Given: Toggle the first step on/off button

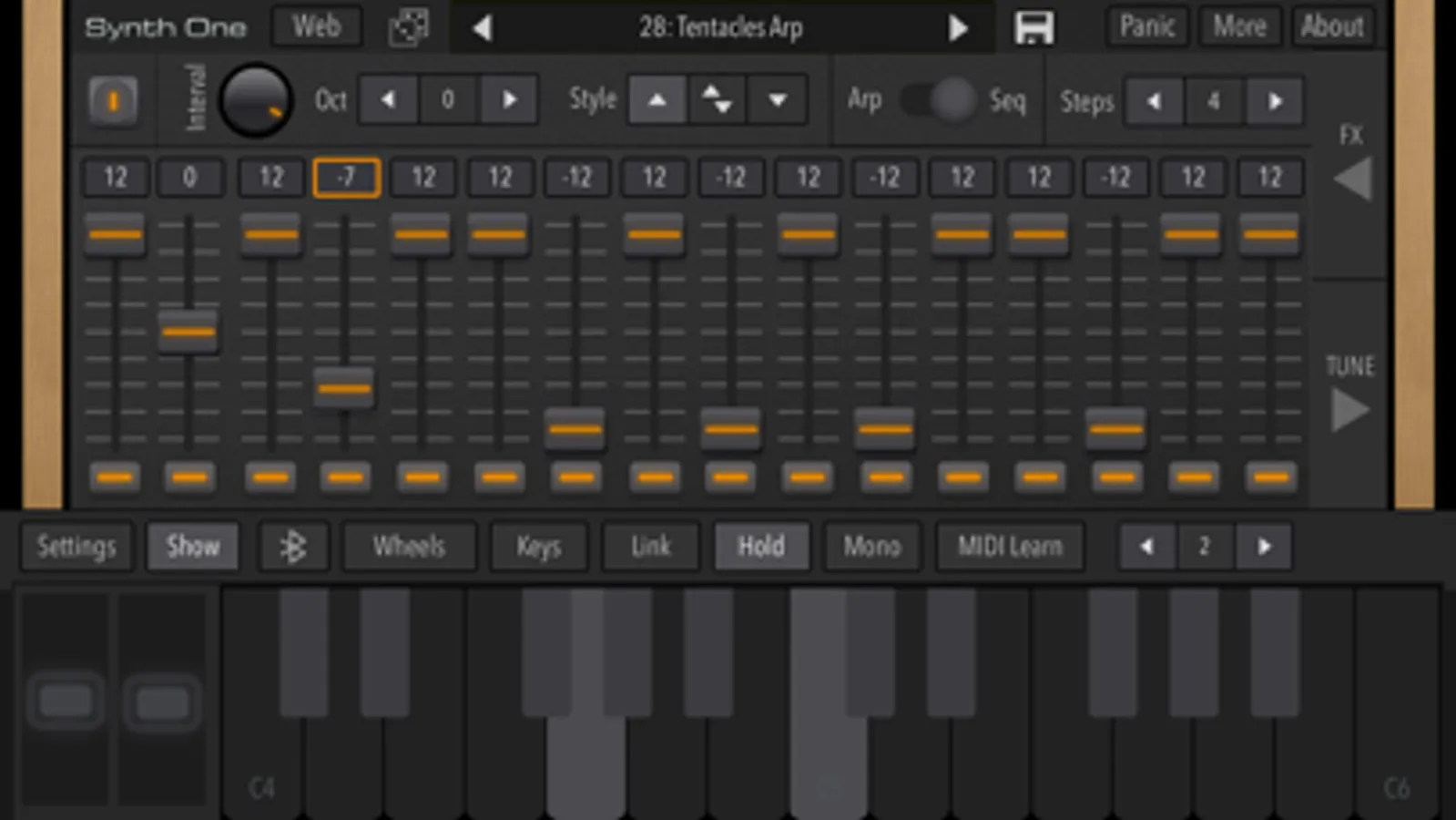Looking at the screenshot, I should pos(115,477).
